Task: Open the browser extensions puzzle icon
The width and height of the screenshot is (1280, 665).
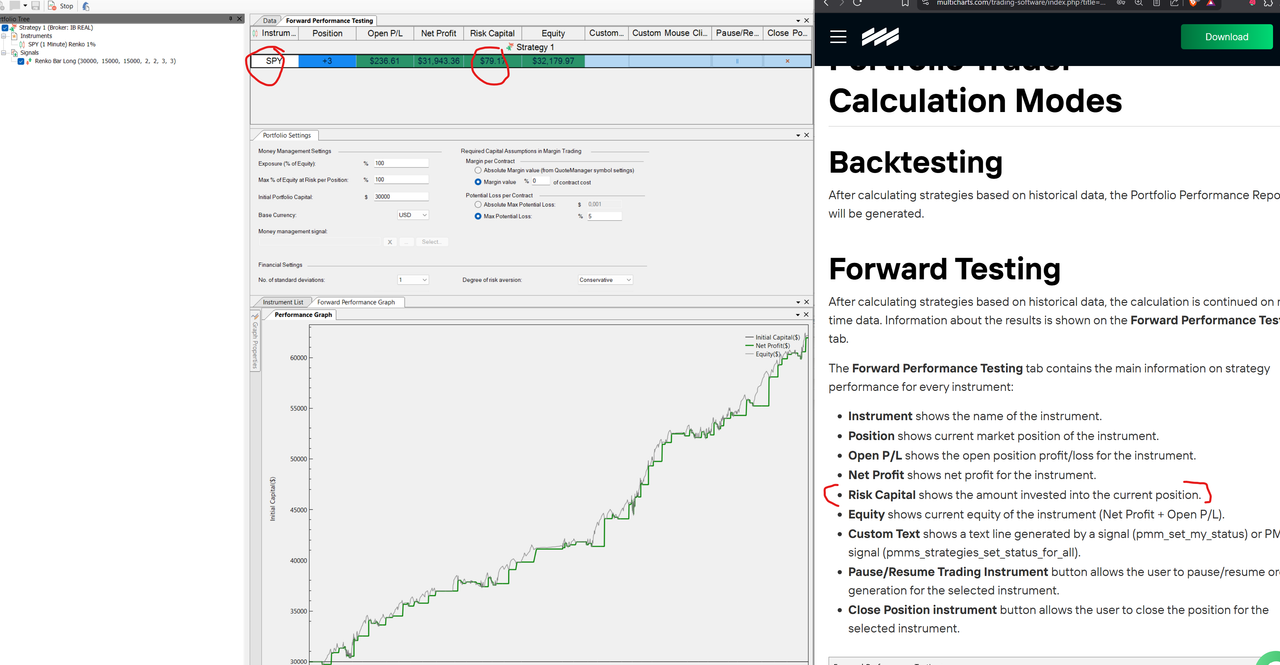Action: pyautogui.click(x=1268, y=4)
